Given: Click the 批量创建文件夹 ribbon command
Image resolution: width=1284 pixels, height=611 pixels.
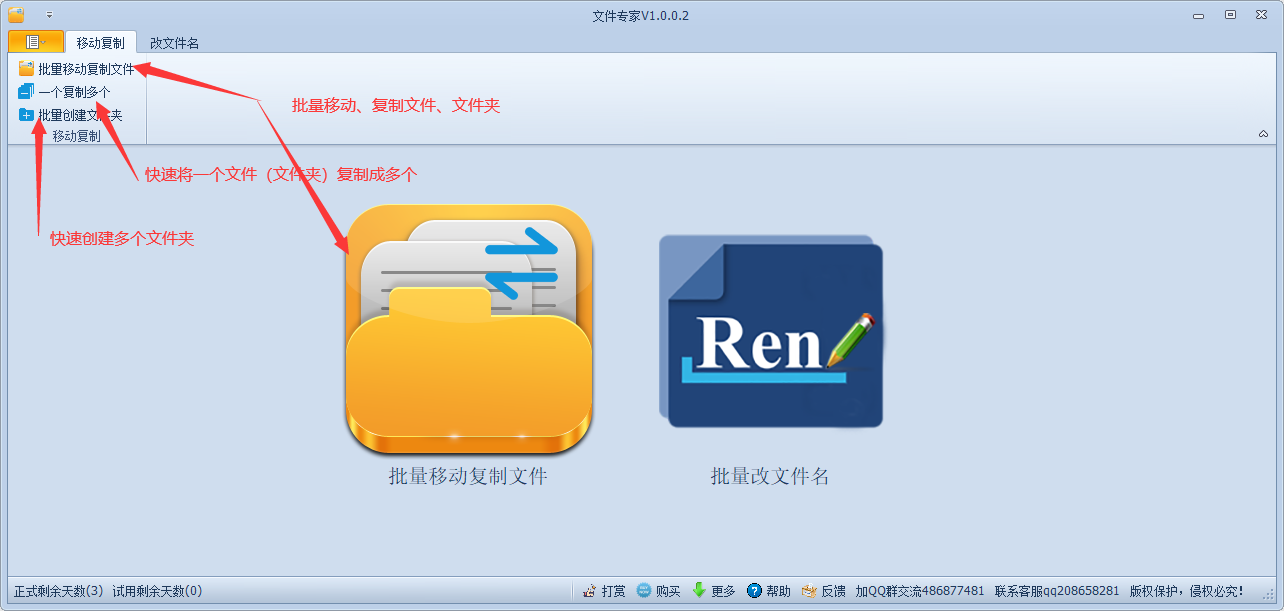Looking at the screenshot, I should click(x=70, y=115).
